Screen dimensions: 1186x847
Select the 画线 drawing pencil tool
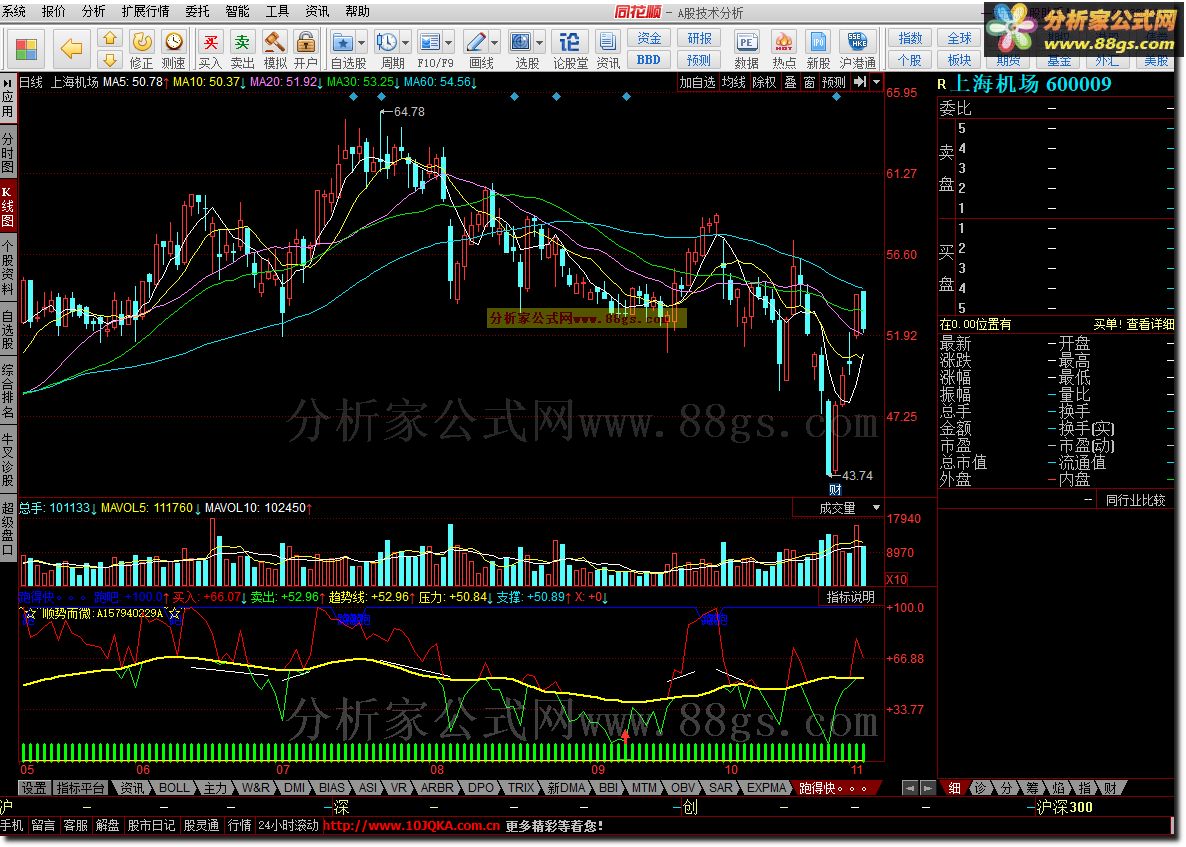[477, 42]
